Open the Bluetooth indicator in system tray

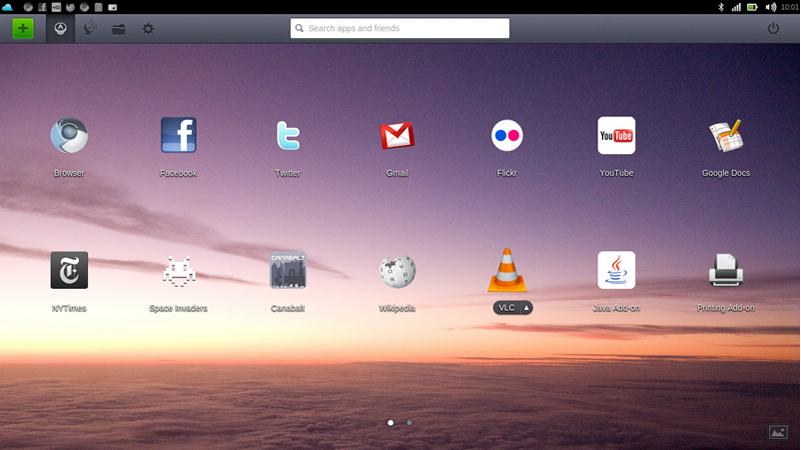(x=721, y=7)
